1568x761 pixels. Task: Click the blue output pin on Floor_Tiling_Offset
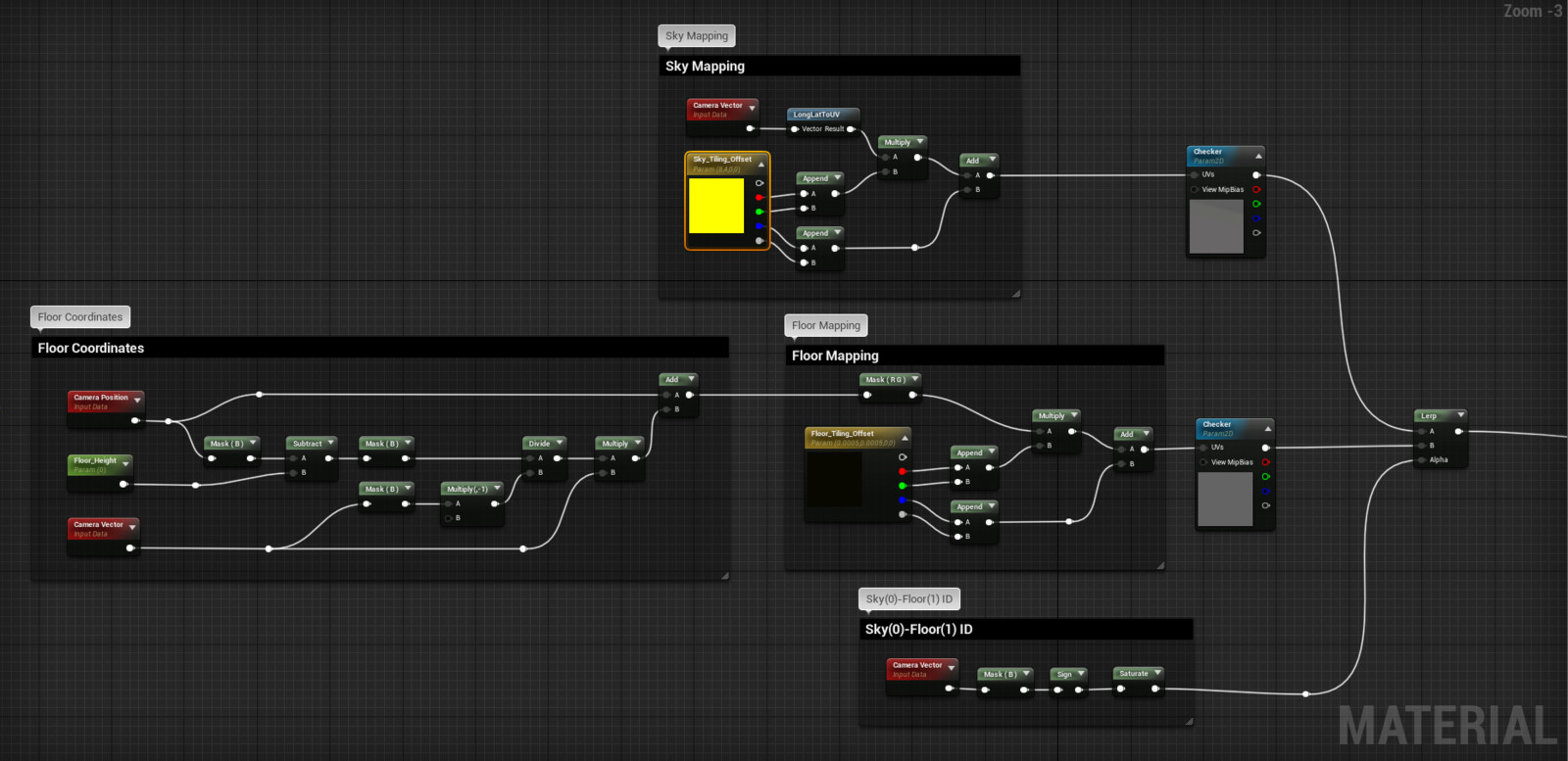(903, 500)
